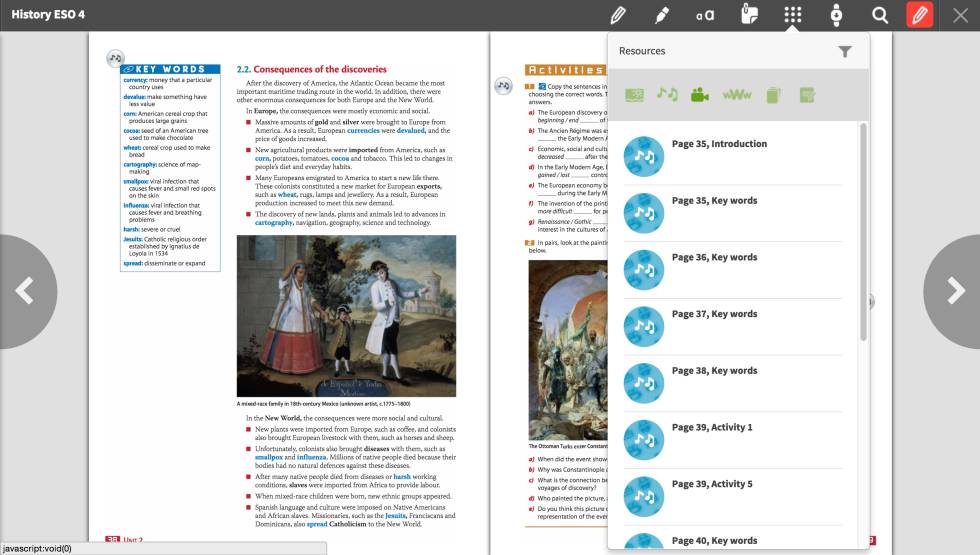This screenshot has height=555, width=980.
Task: Close the book viewer
Action: (961, 15)
